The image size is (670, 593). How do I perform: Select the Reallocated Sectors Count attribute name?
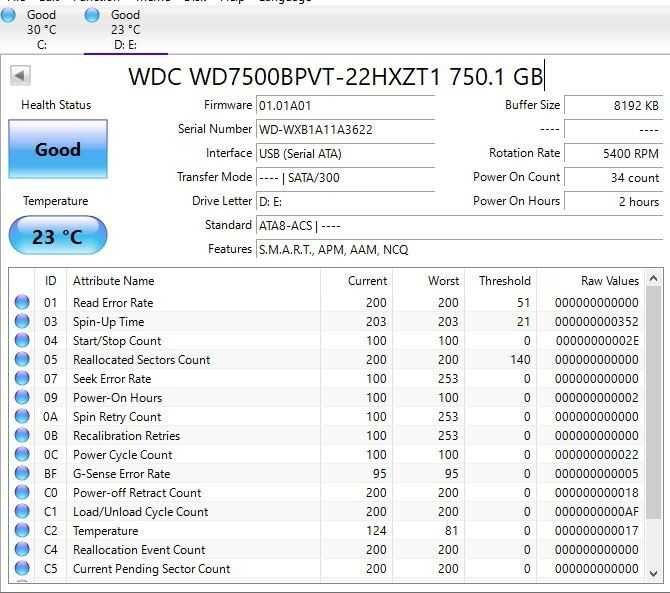tap(141, 360)
